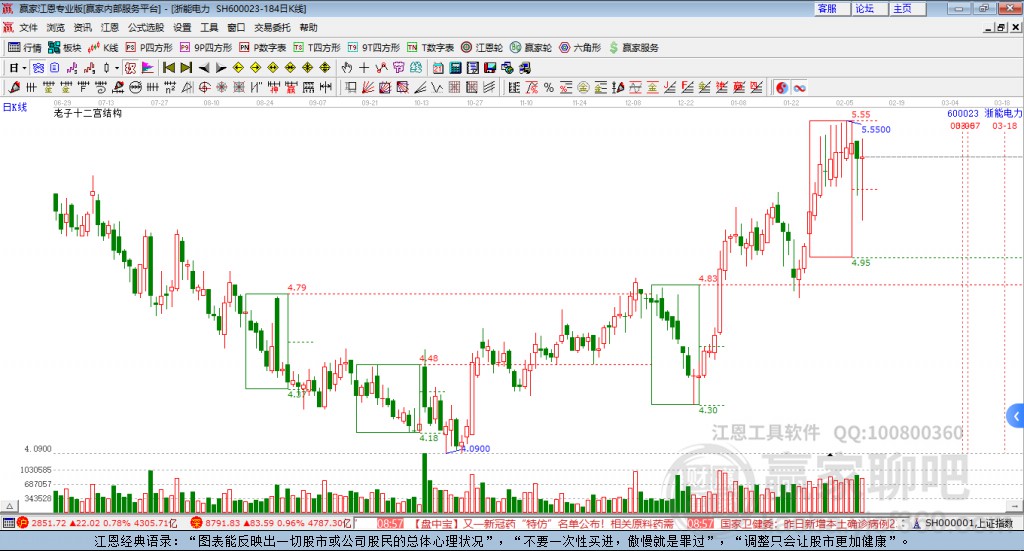Open the 六角形 hexagon tool
Image resolution: width=1024 pixels, height=551 pixels.
coord(580,48)
